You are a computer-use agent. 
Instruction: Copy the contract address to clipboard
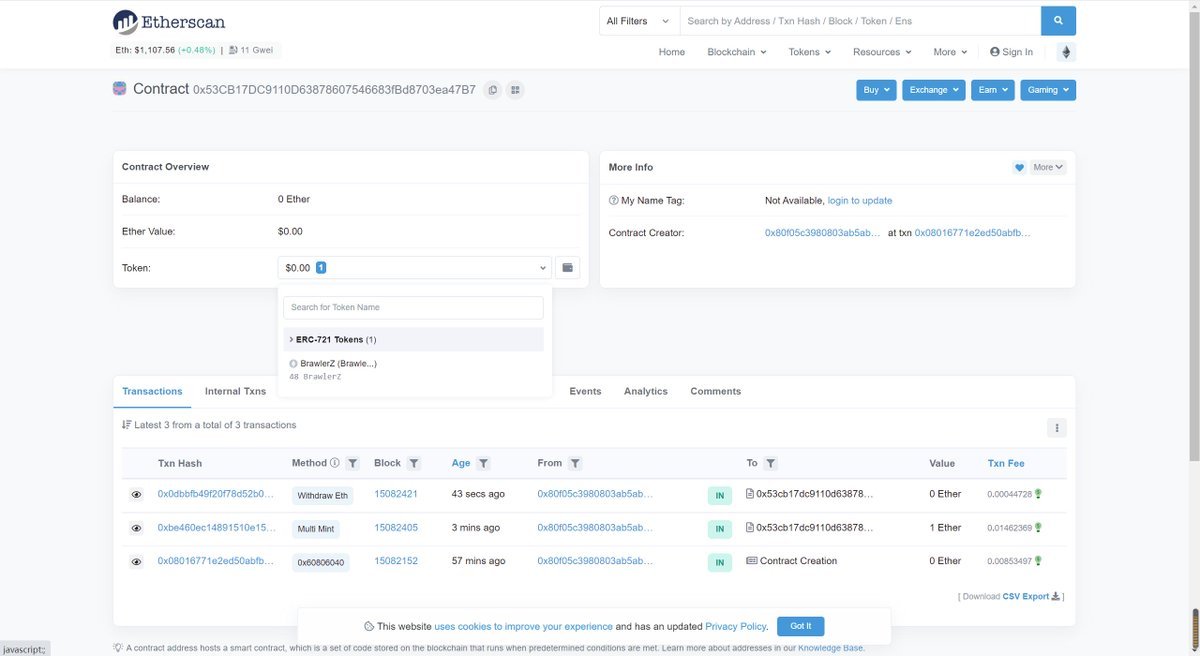(492, 90)
